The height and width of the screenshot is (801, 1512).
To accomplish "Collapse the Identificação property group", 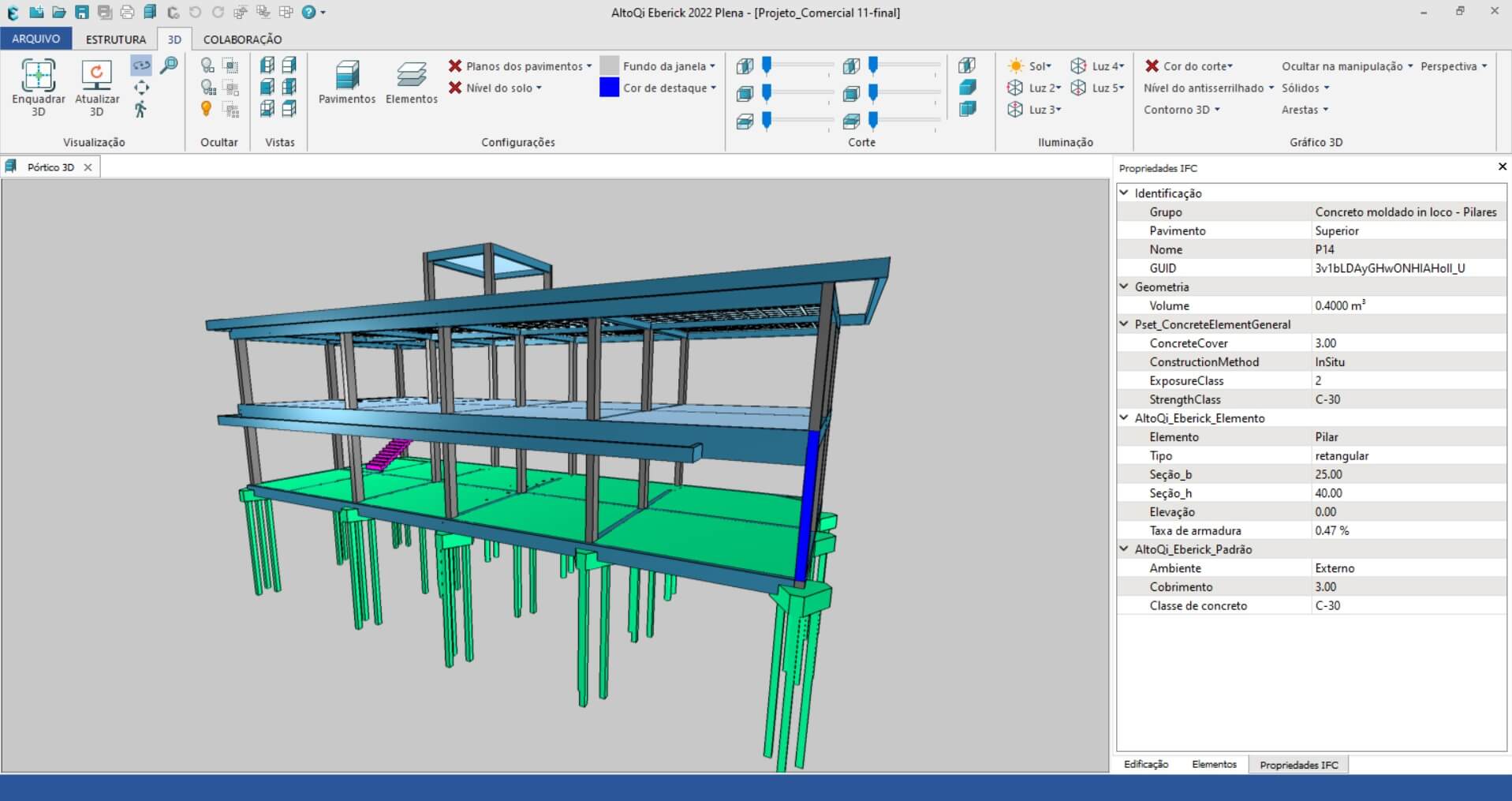I will (x=1125, y=193).
